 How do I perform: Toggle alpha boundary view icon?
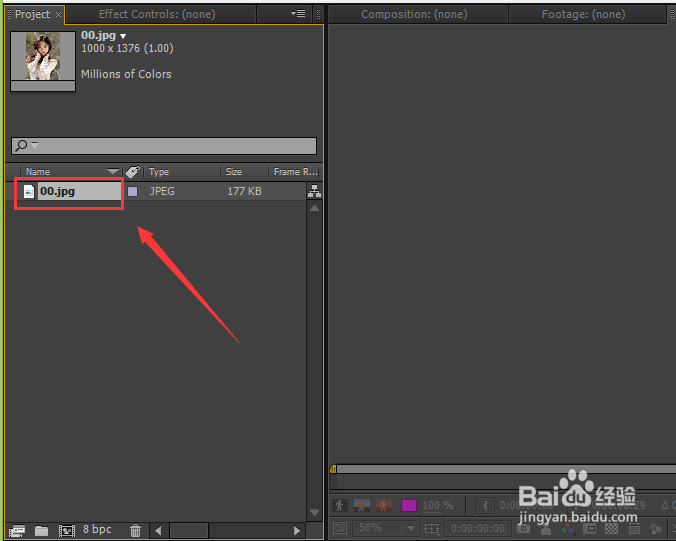[362, 505]
